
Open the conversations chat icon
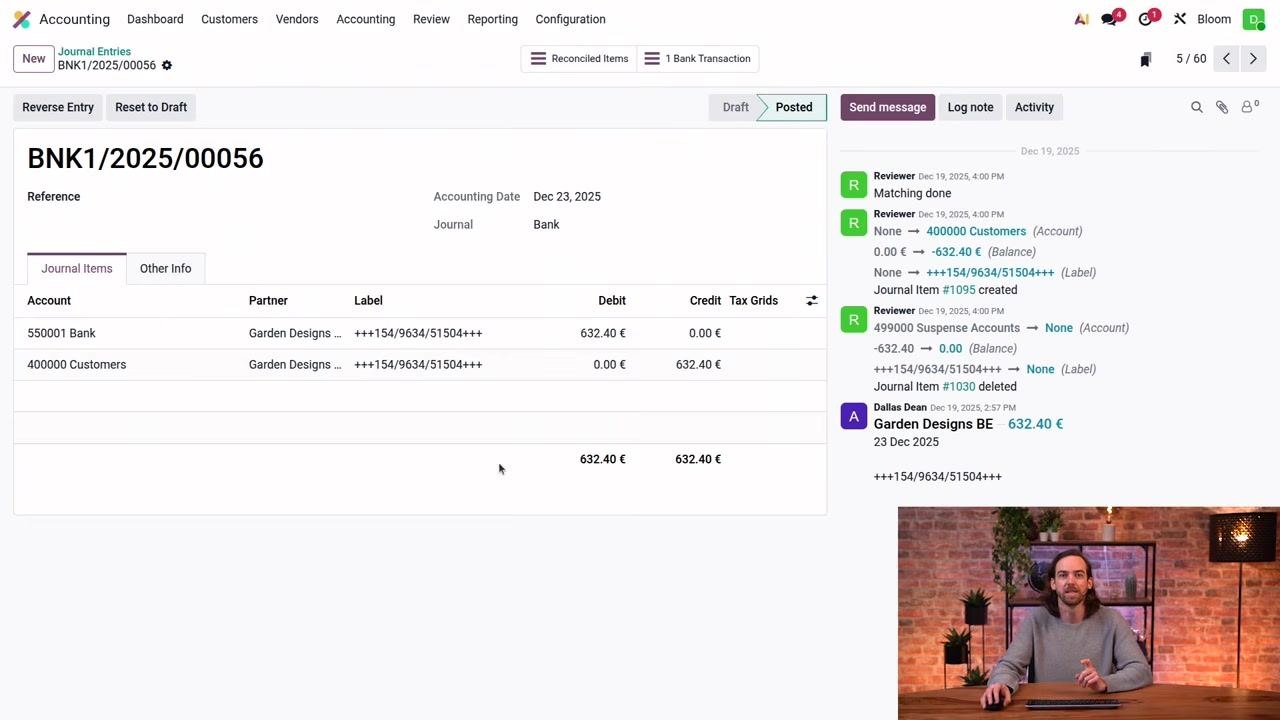[1109, 19]
